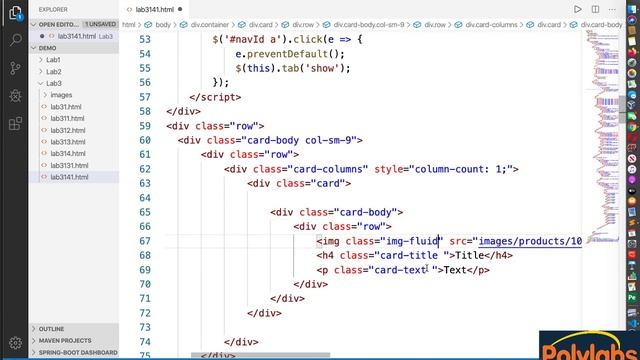Viewport: 640px width, 360px height.
Task: Click the Run play icon in editor toolbar
Action: [577, 9]
